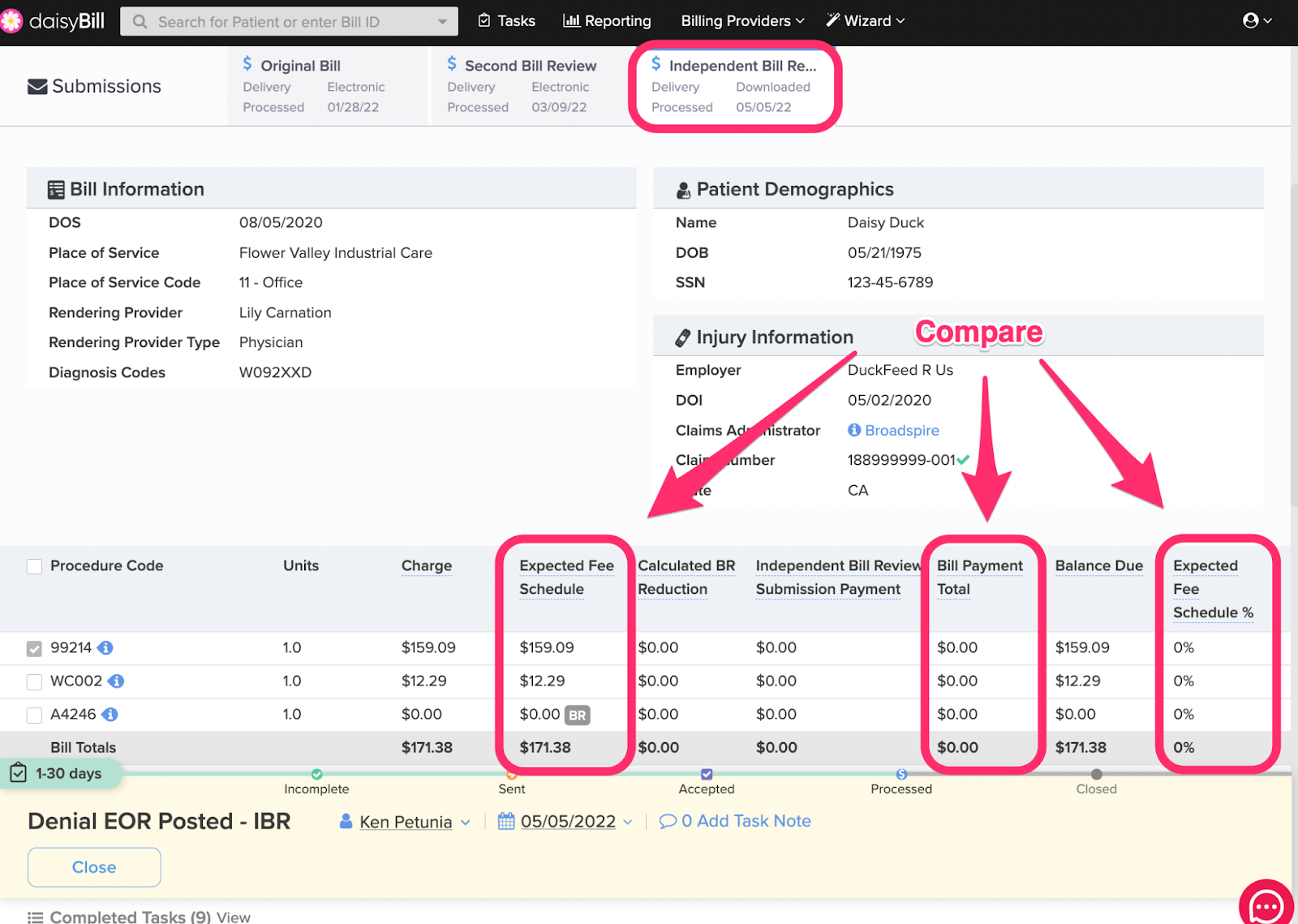Open the 05/05/2022 due date dropdown
This screenshot has width=1298, height=924.
click(x=628, y=822)
